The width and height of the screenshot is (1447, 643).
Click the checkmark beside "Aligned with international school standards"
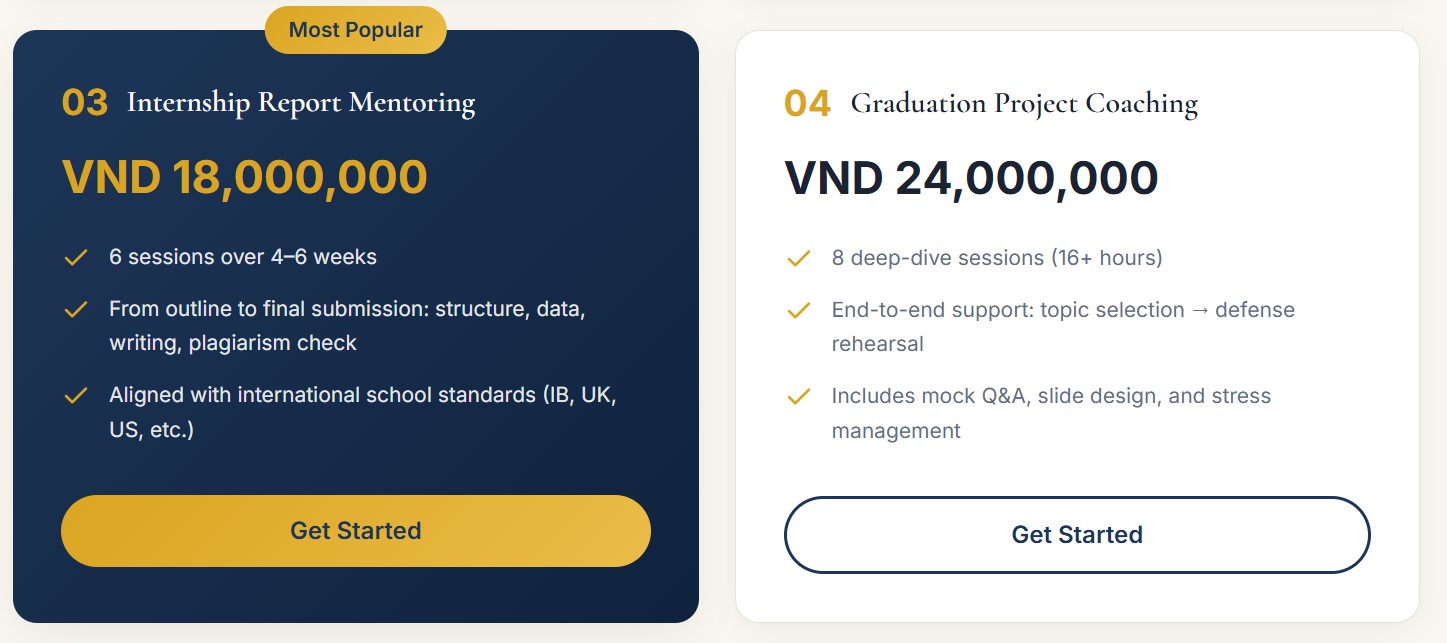[76, 396]
